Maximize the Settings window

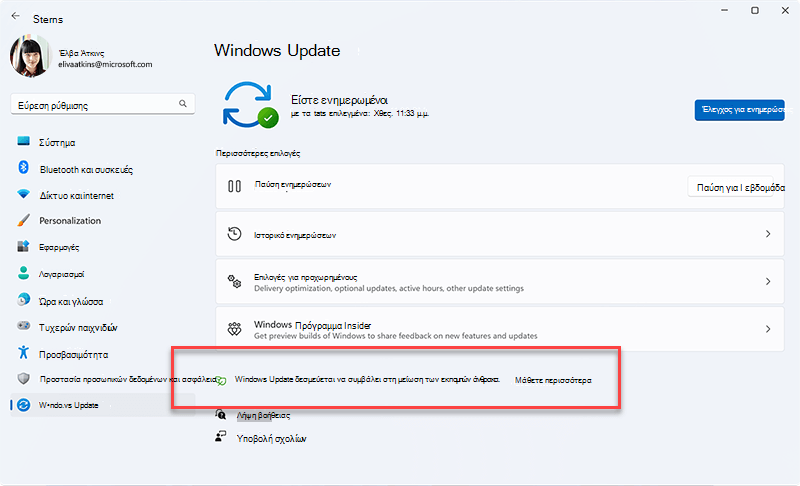click(x=755, y=10)
